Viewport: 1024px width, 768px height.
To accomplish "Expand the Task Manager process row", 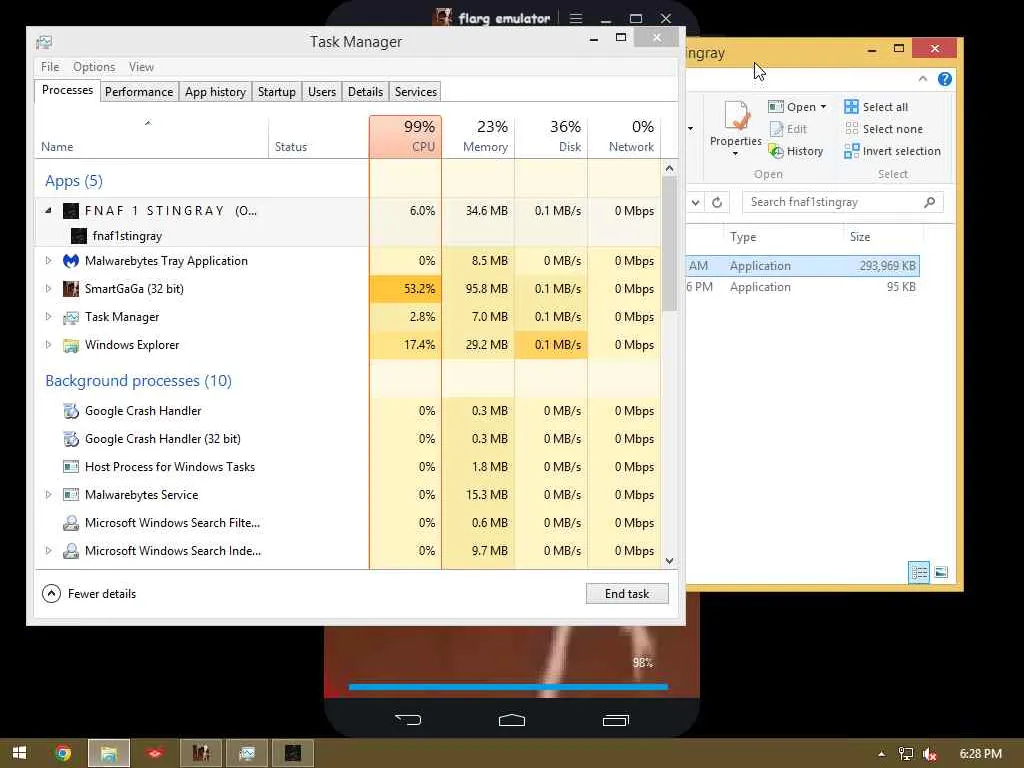I will [x=48, y=317].
